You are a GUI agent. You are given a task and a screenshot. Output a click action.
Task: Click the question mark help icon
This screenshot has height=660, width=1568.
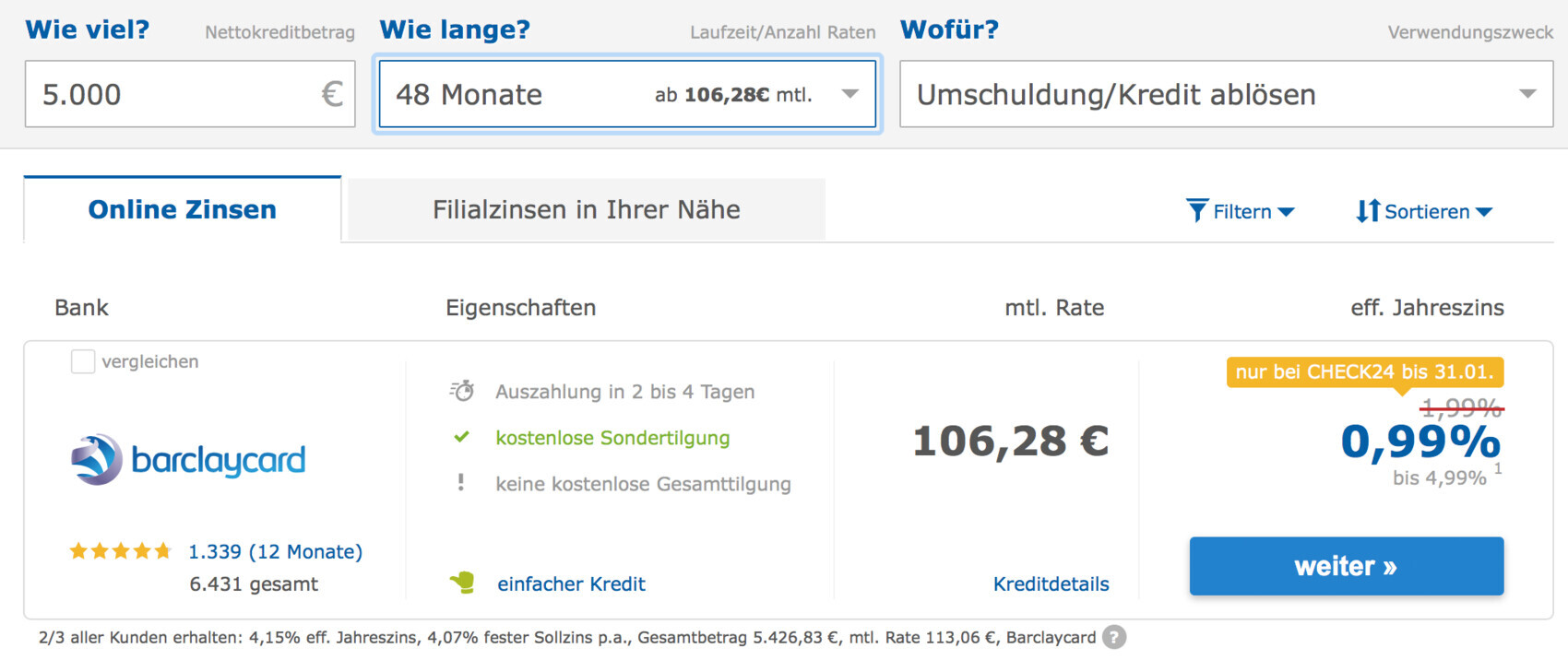pos(1114,637)
